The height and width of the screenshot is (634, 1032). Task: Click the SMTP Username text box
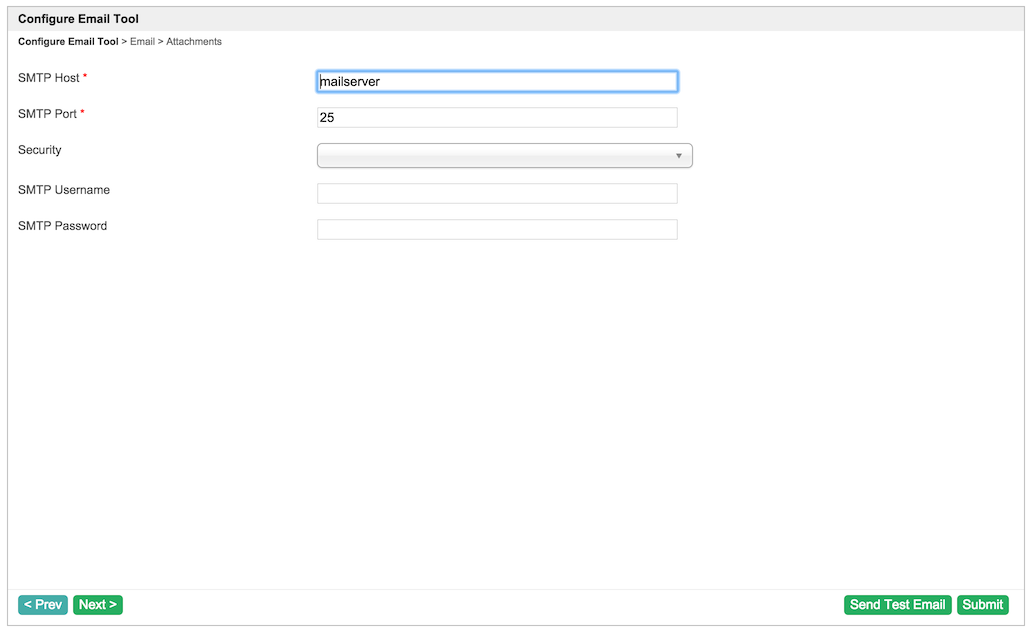[x=497, y=193]
